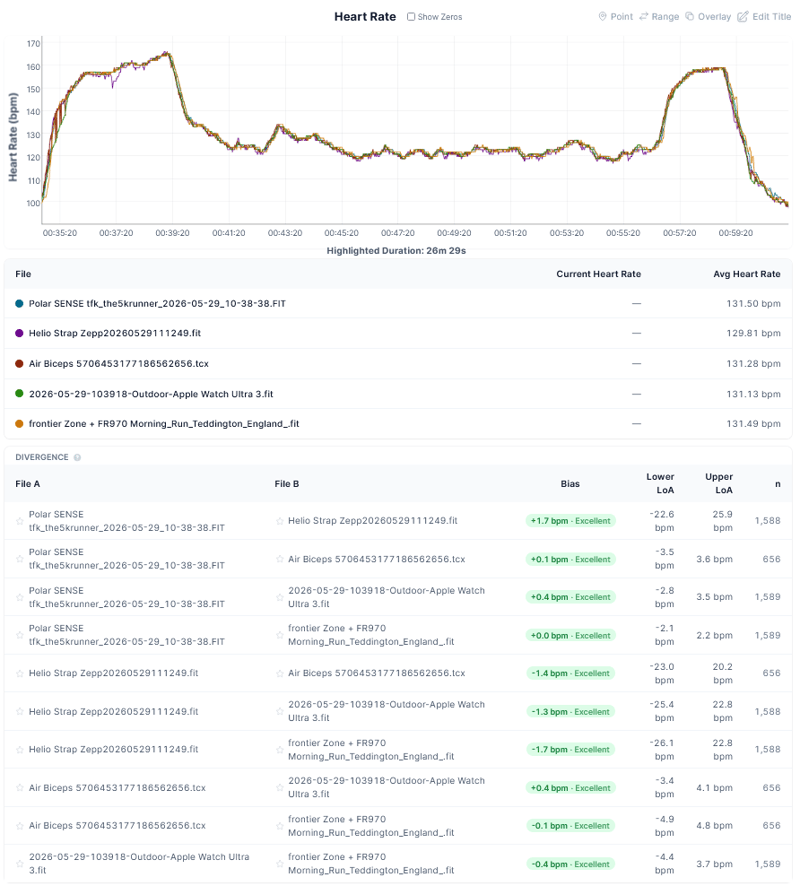Screen dimensions: 800x886
Task: Click the Highlighted Duration label
Action: [x=396, y=251]
